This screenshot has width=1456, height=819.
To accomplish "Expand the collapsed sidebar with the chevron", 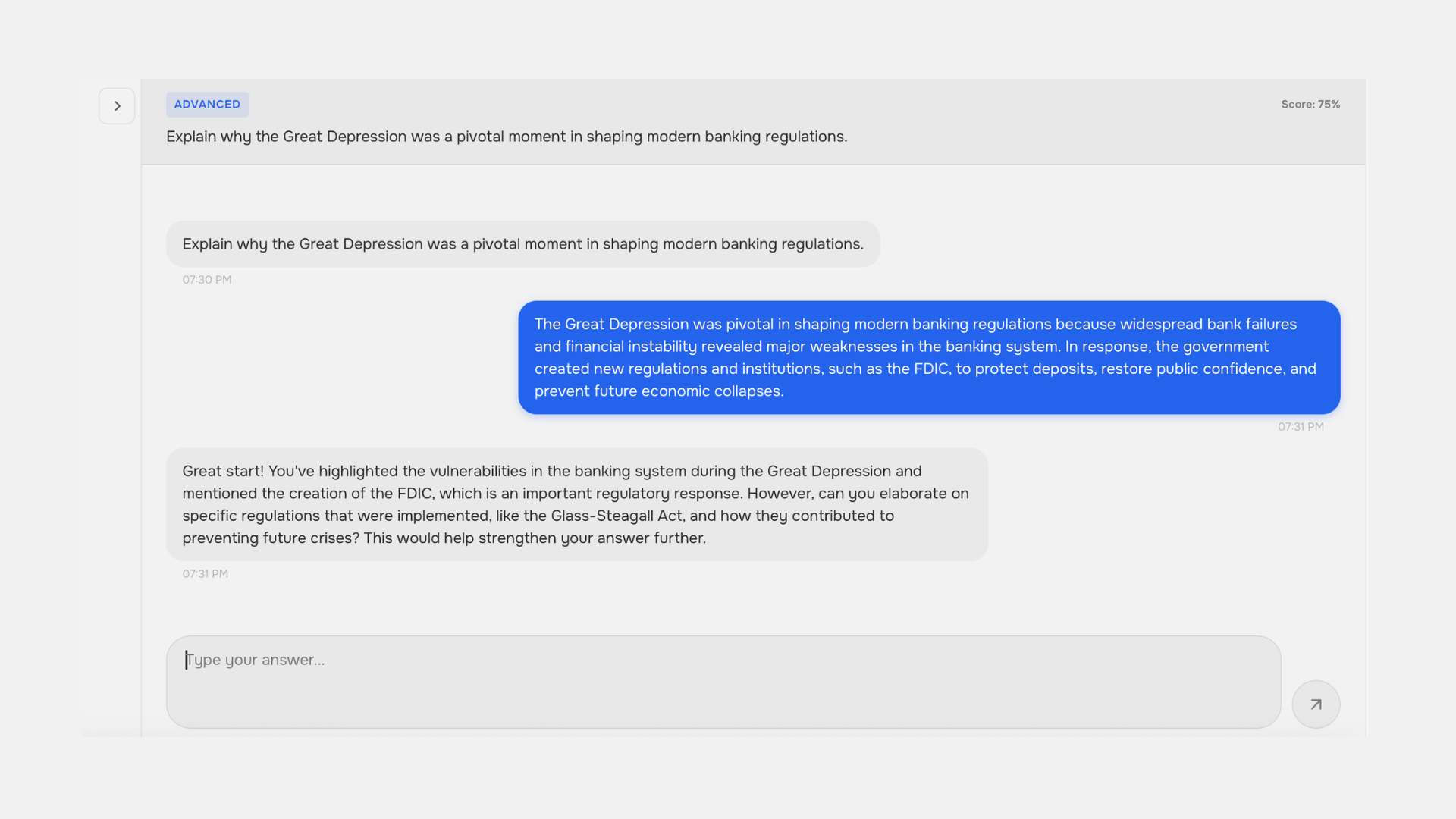I will (117, 106).
